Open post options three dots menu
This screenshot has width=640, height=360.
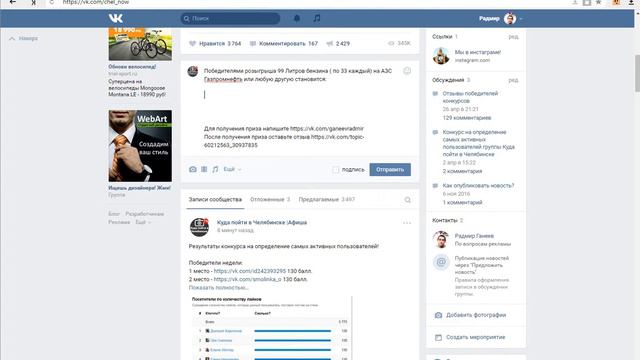tap(407, 223)
